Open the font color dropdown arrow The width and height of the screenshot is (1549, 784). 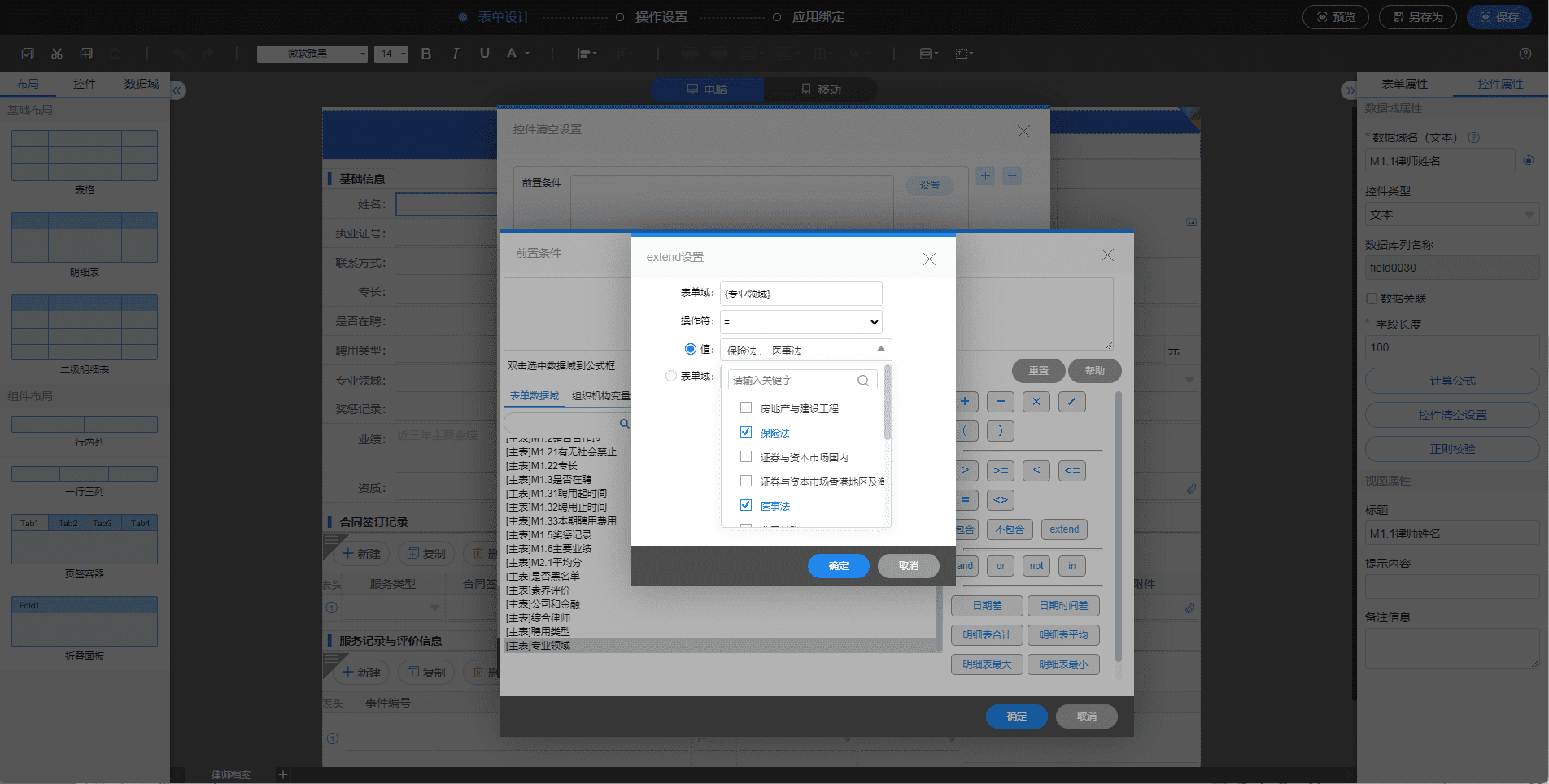coord(527,54)
